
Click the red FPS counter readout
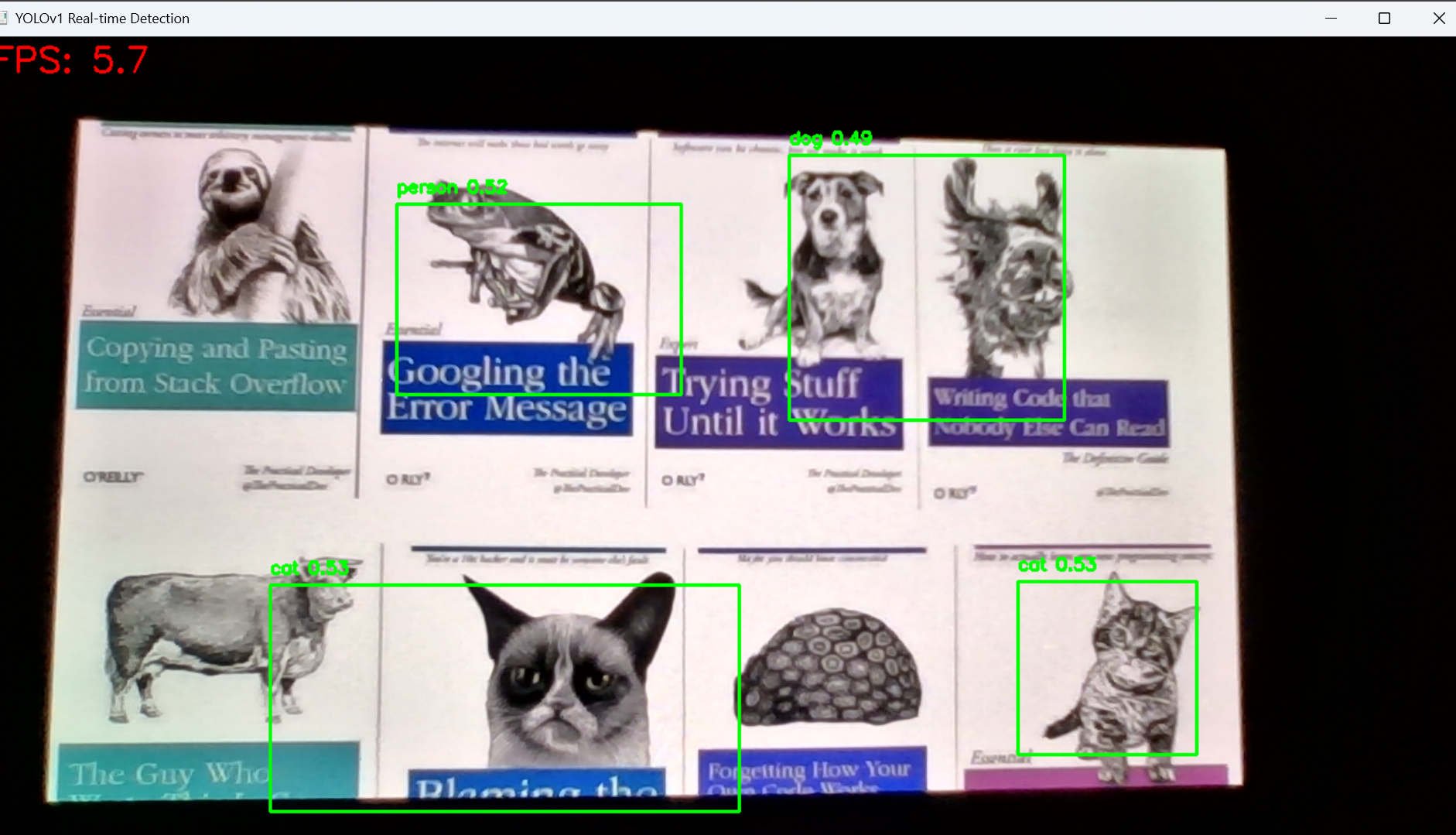coord(74,60)
